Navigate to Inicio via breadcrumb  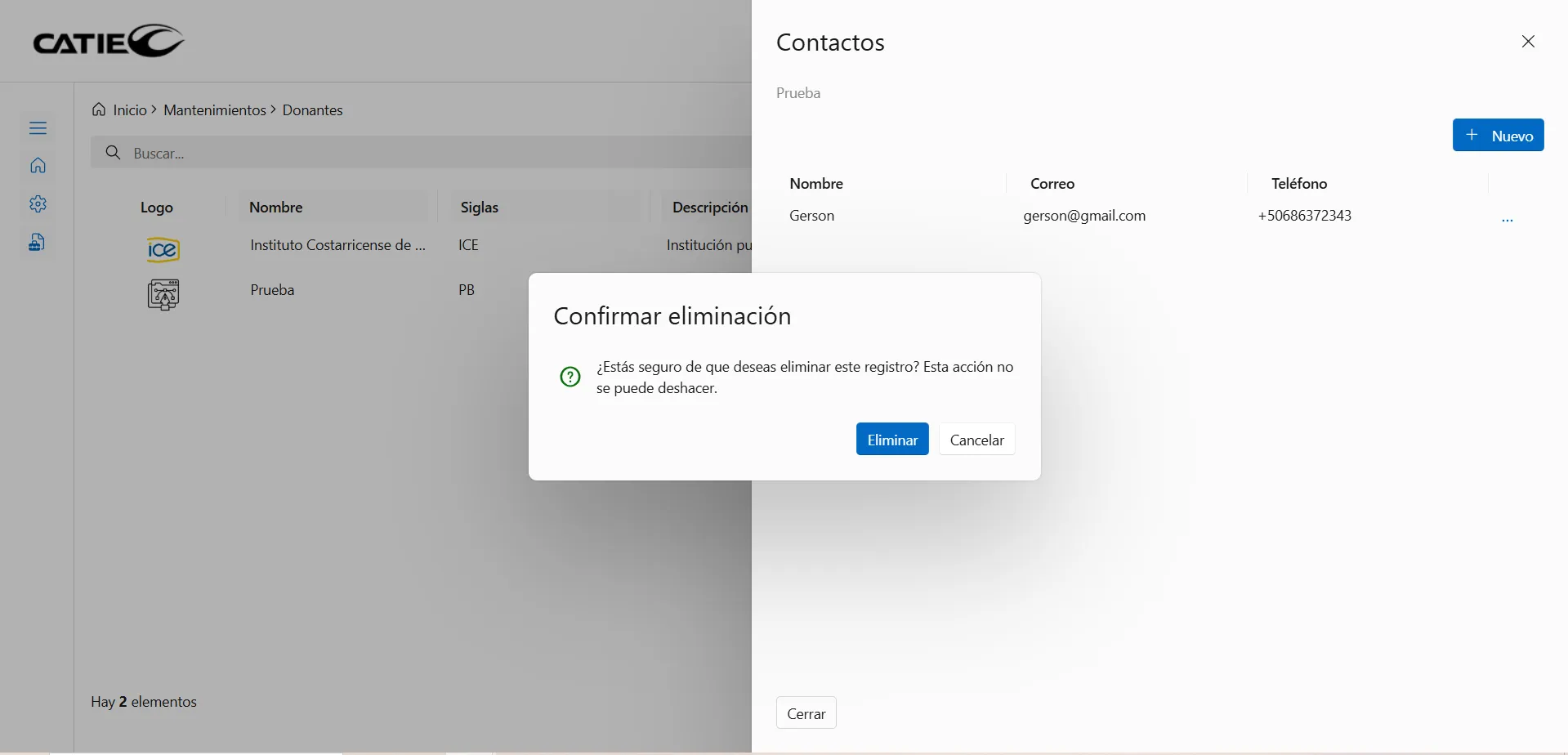pos(129,109)
